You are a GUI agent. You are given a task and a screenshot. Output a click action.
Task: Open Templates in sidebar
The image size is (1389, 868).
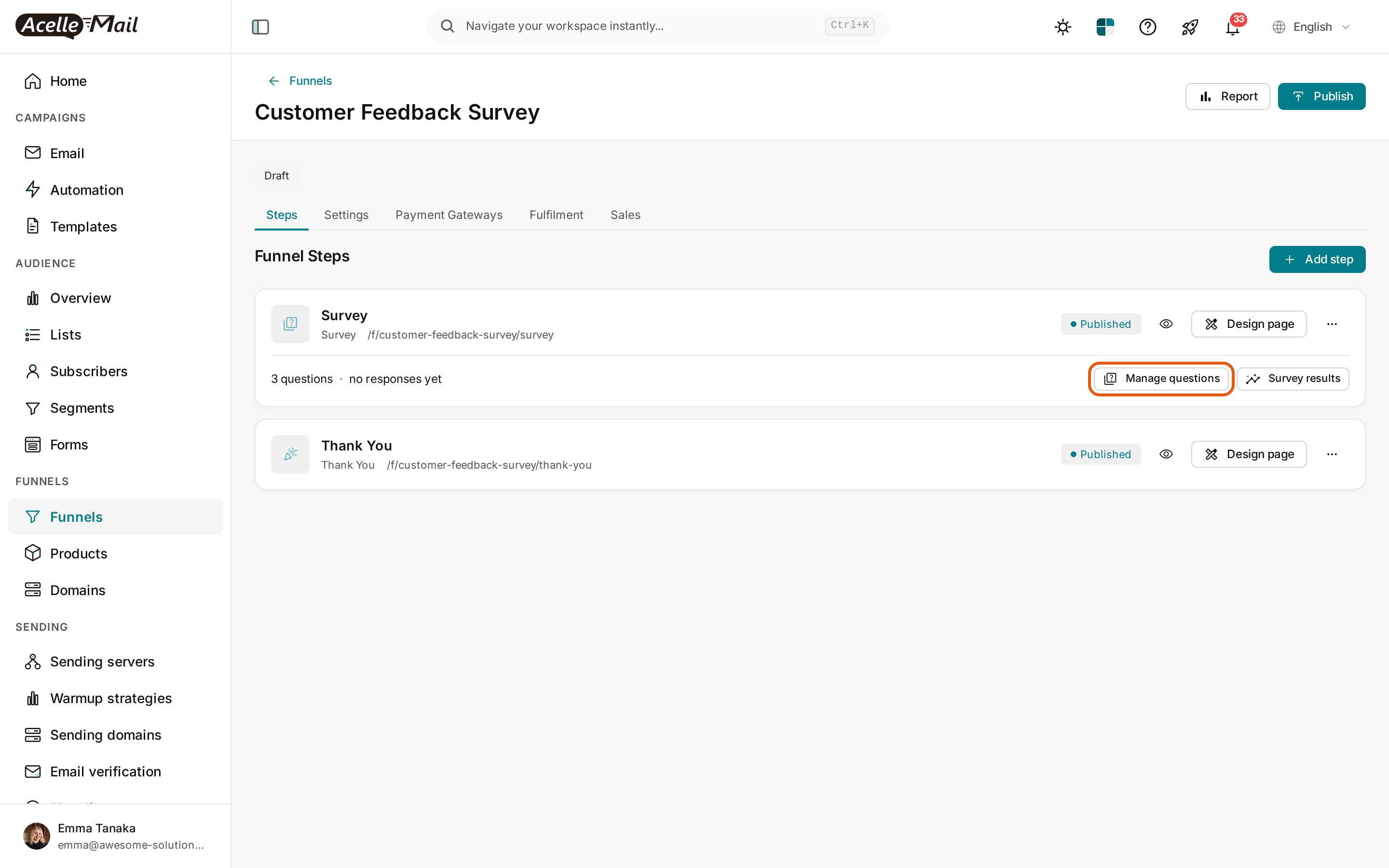click(x=115, y=227)
